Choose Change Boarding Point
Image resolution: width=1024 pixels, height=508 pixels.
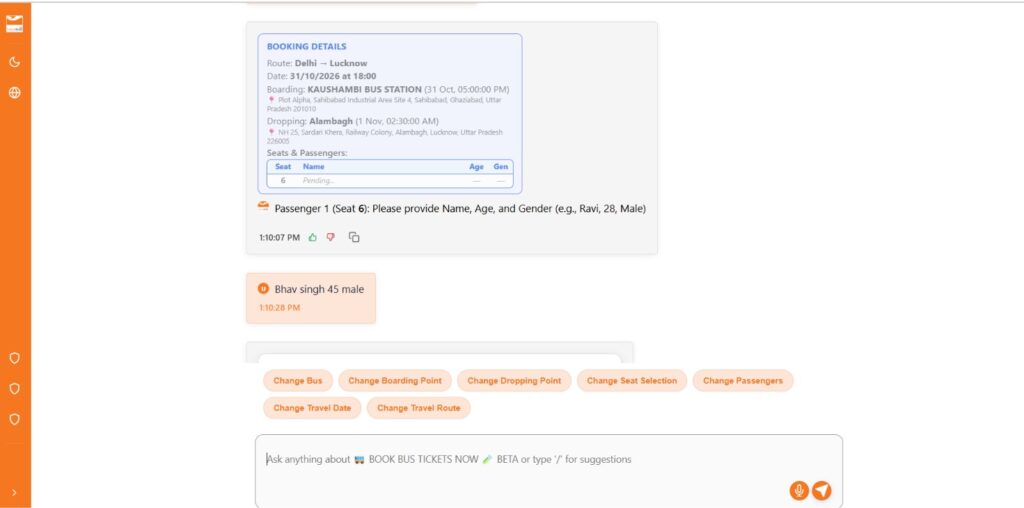395,381
